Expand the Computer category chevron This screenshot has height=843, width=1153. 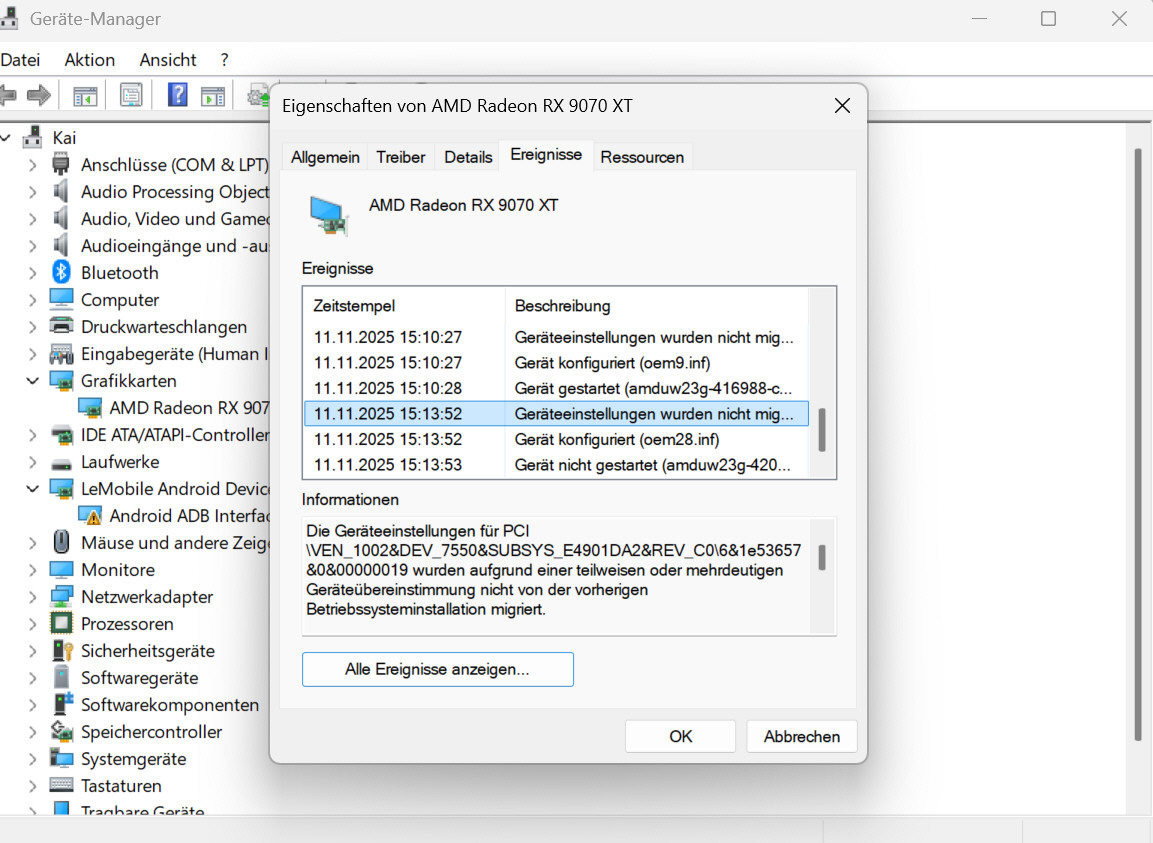[x=32, y=300]
